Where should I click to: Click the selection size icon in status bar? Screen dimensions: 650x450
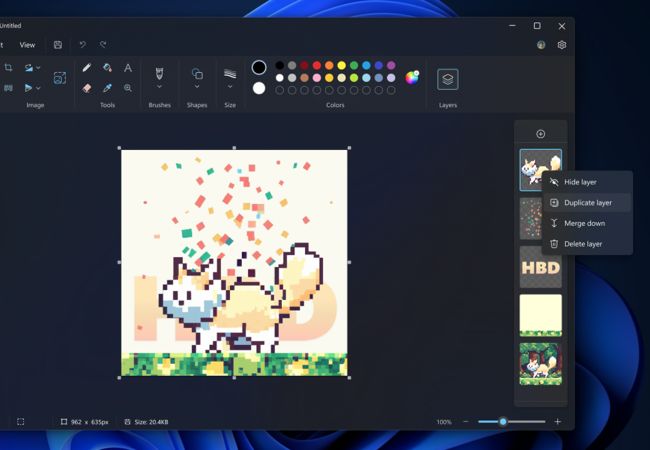[20, 422]
